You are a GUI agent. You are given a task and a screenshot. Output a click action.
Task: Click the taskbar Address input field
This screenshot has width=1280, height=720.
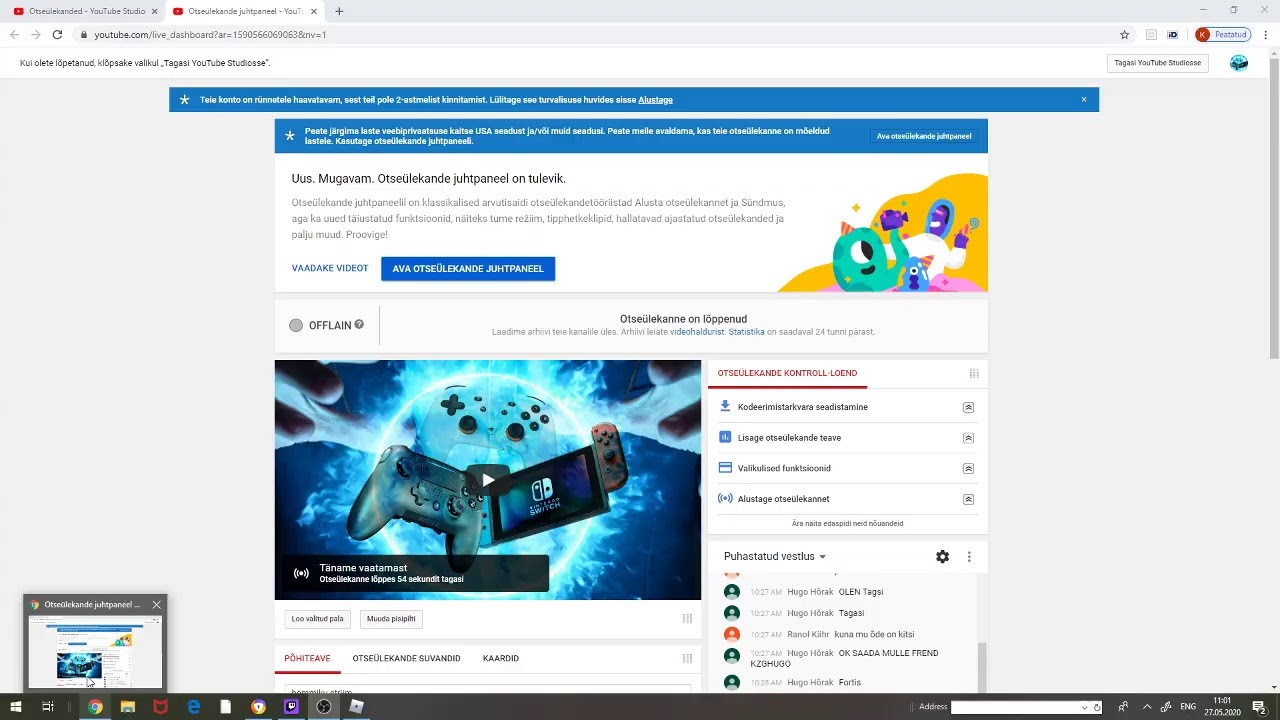[x=1015, y=707]
